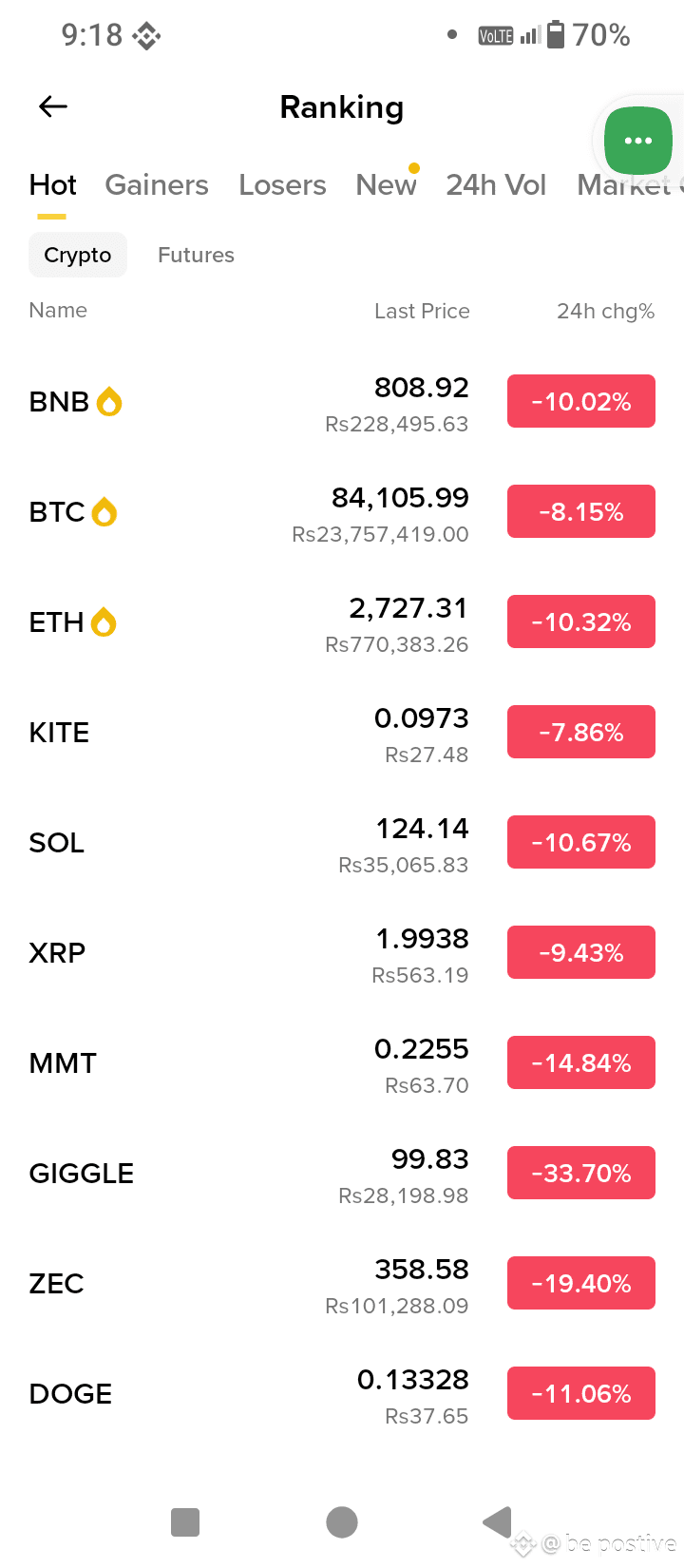The image size is (684, 1568).
Task: Tap the flame icon next to BNB
Action: coord(109,402)
